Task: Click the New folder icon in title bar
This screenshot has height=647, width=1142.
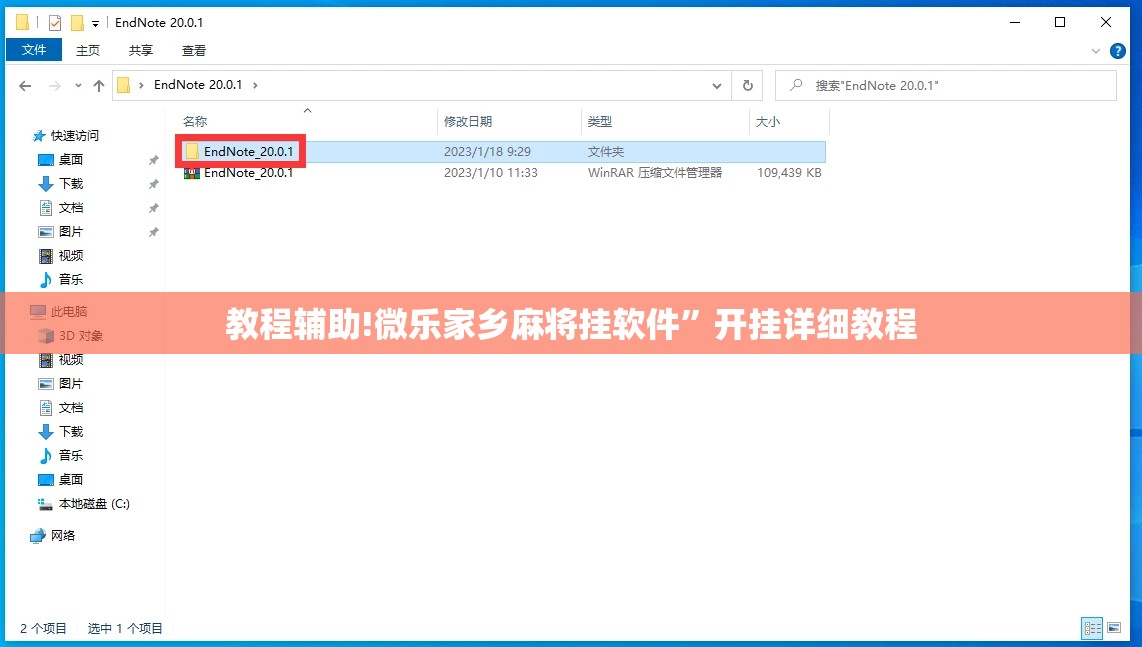Action: [76, 23]
